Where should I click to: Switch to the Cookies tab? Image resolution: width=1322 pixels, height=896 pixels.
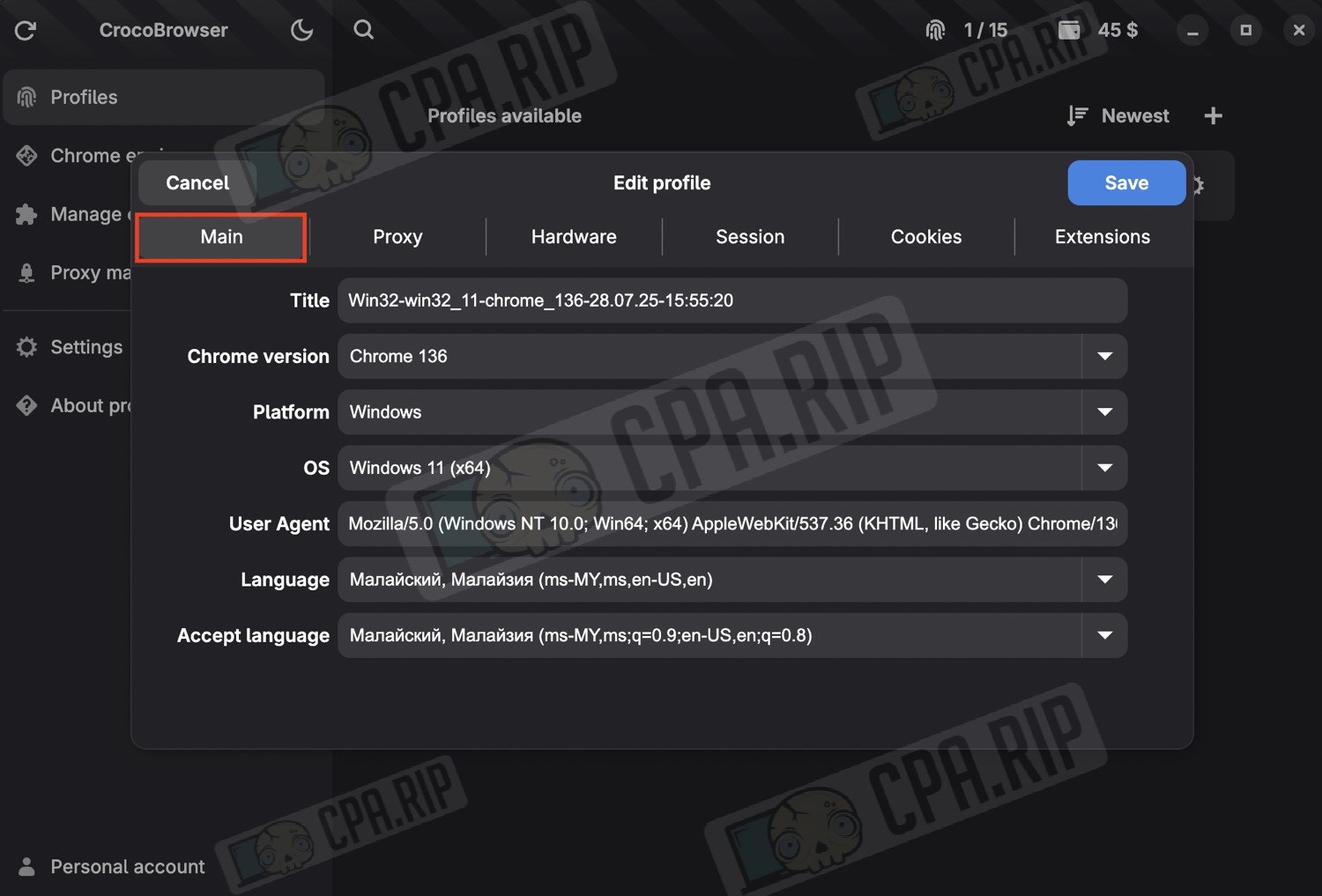point(926,237)
